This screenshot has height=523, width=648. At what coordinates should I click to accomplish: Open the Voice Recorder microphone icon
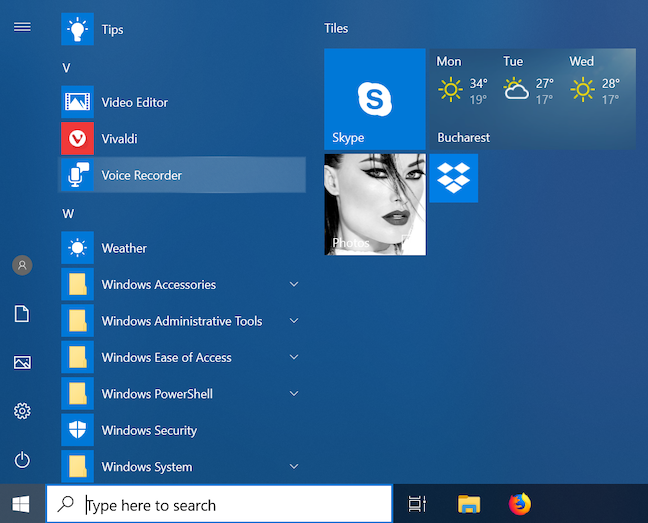click(77, 175)
